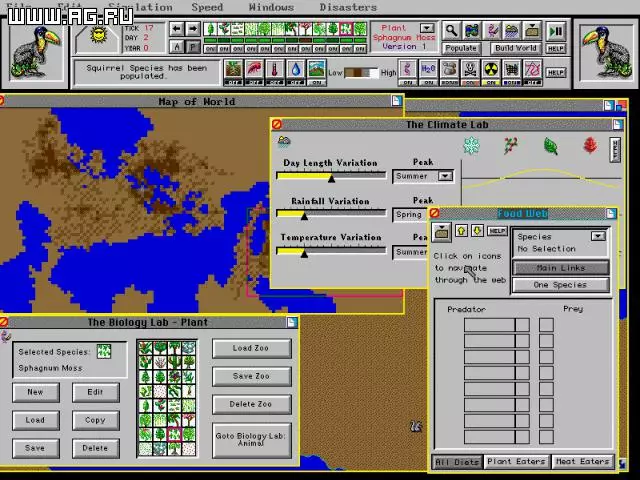Click the sun weather icon in toolbar
This screenshot has width=640, height=480.
[99, 34]
